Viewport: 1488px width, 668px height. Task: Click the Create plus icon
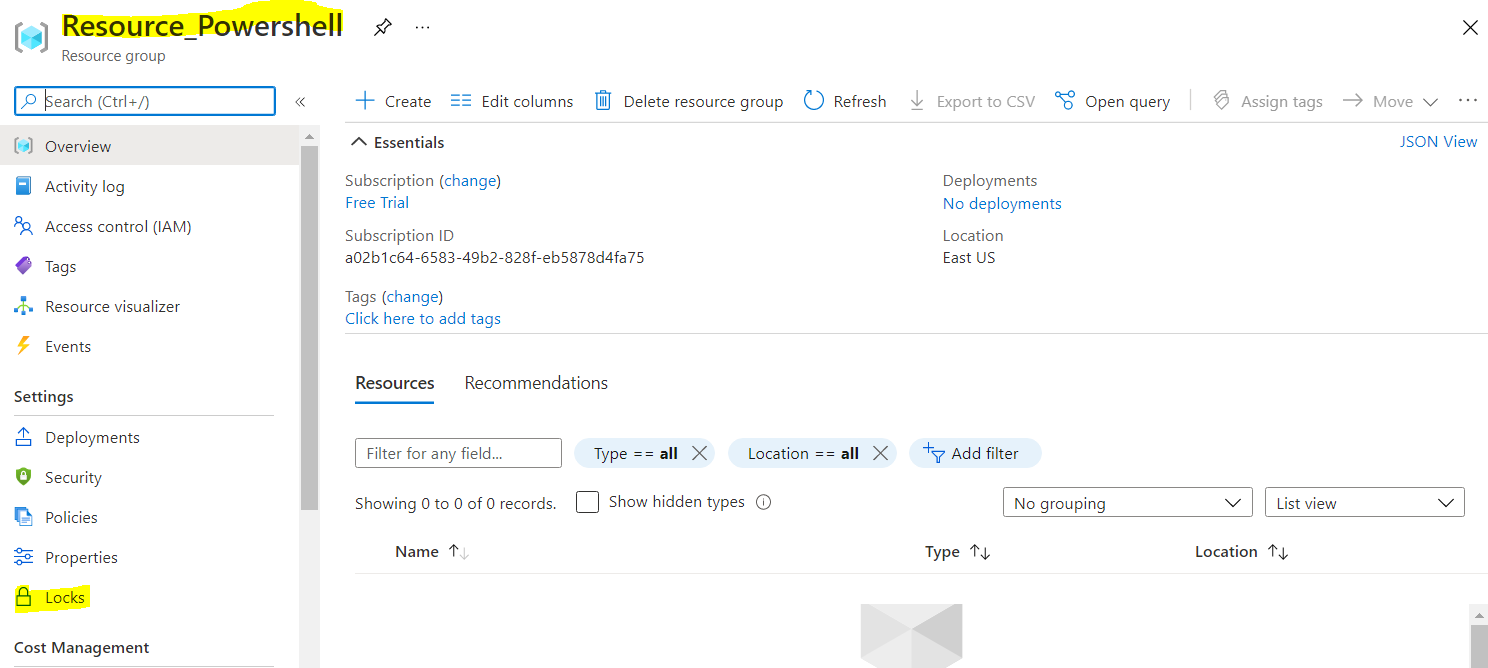[365, 101]
